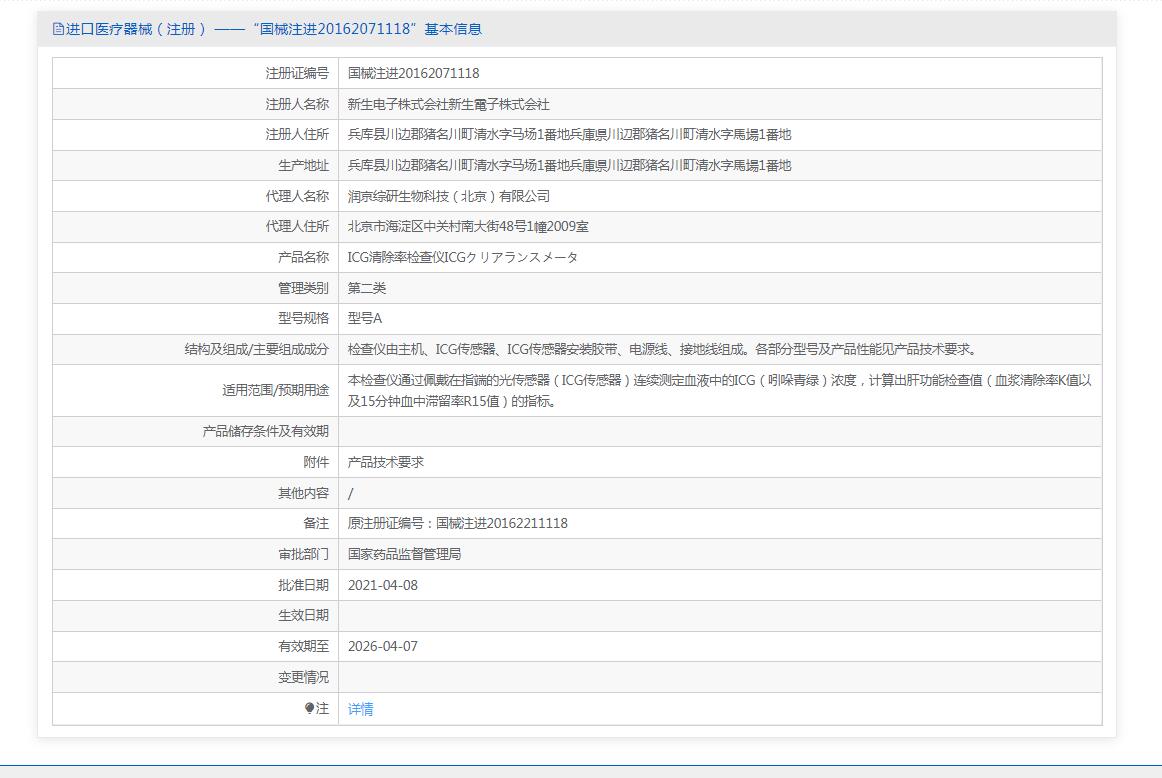The height and width of the screenshot is (778, 1162).
Task: Select the slash value in 其他内容 row
Action: point(351,493)
